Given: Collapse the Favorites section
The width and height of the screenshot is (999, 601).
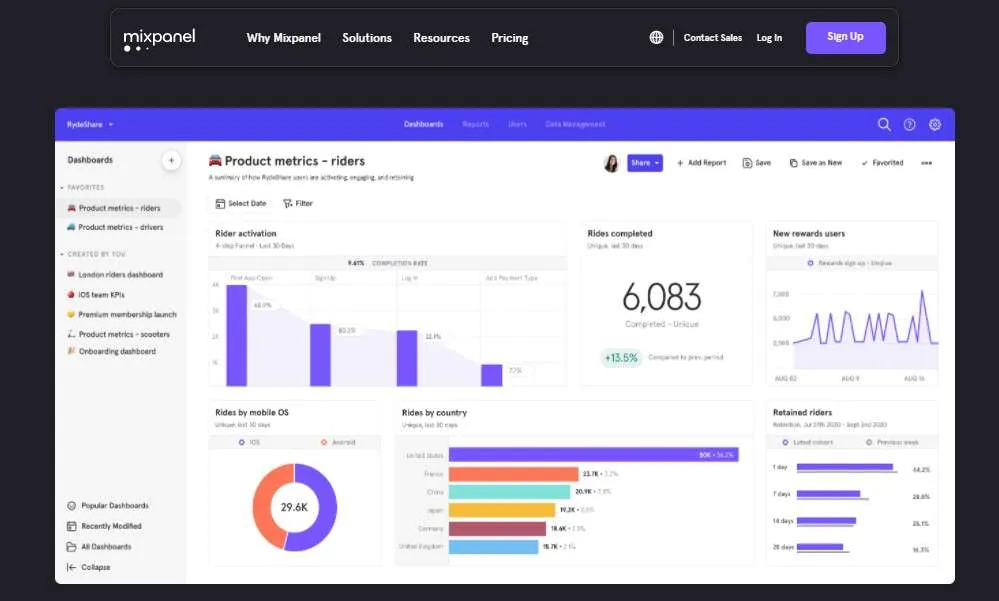Looking at the screenshot, I should (x=83, y=187).
